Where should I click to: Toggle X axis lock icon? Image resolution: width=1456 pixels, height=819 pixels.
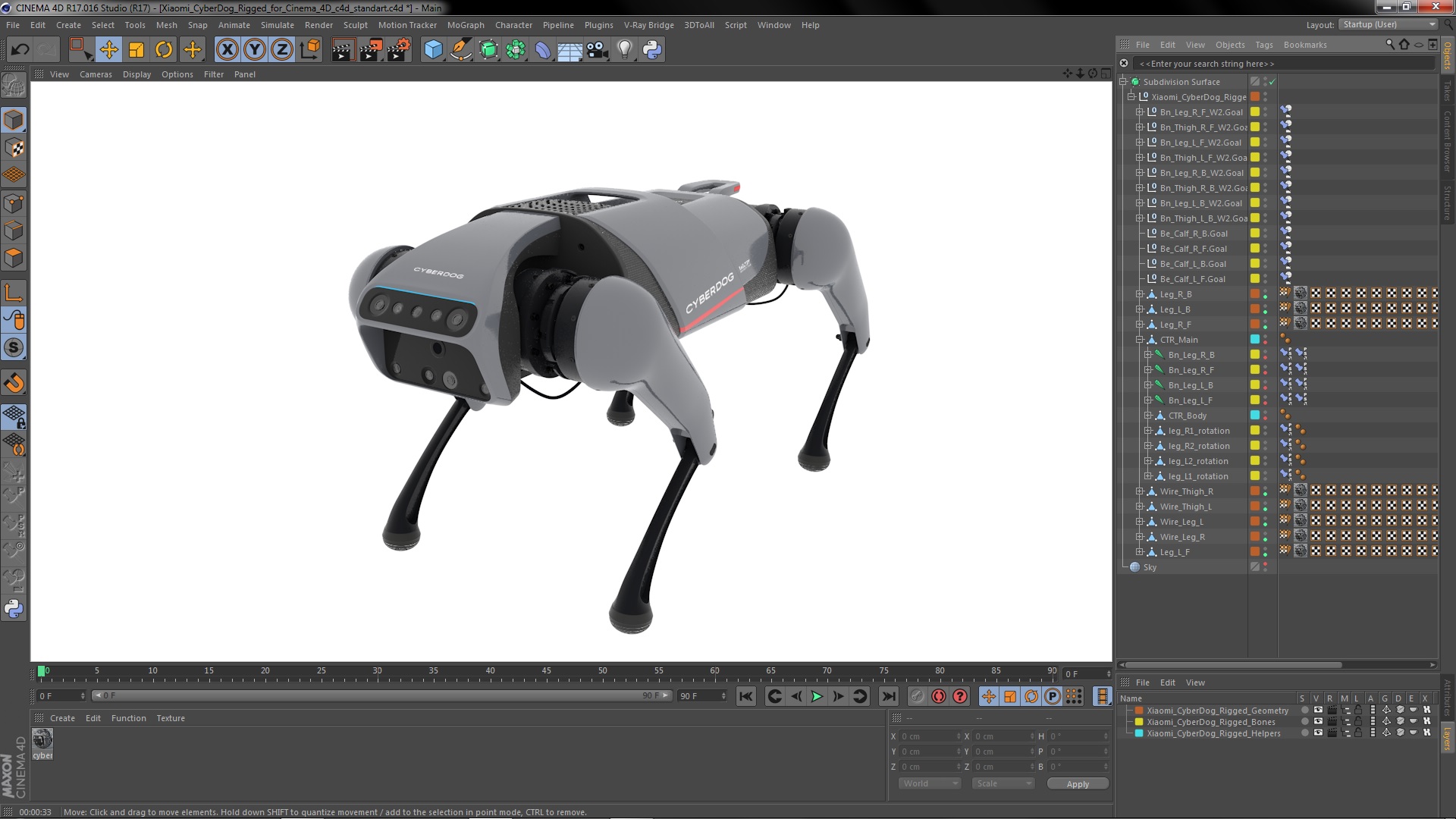pos(227,50)
